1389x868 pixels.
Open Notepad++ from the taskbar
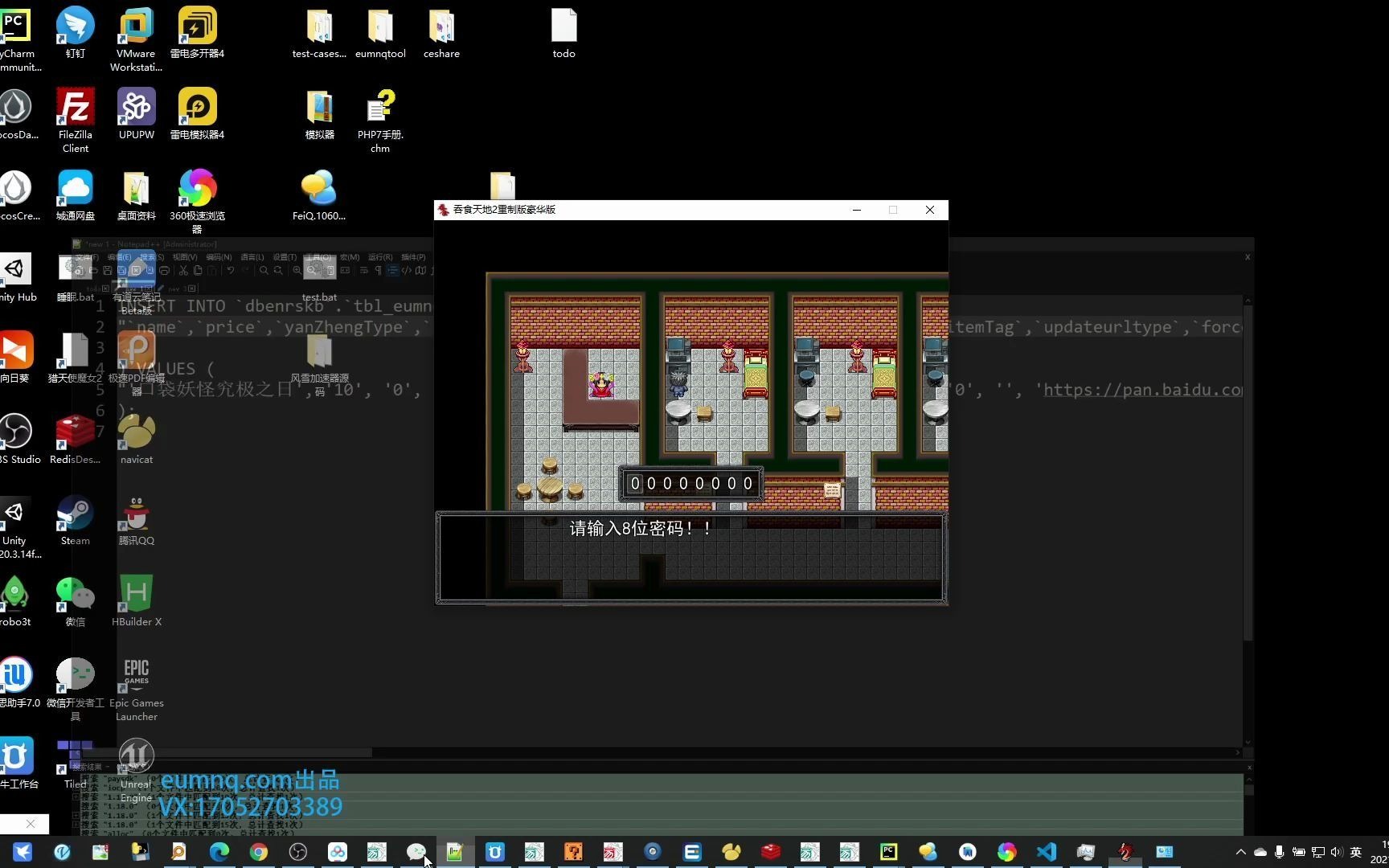point(455,852)
